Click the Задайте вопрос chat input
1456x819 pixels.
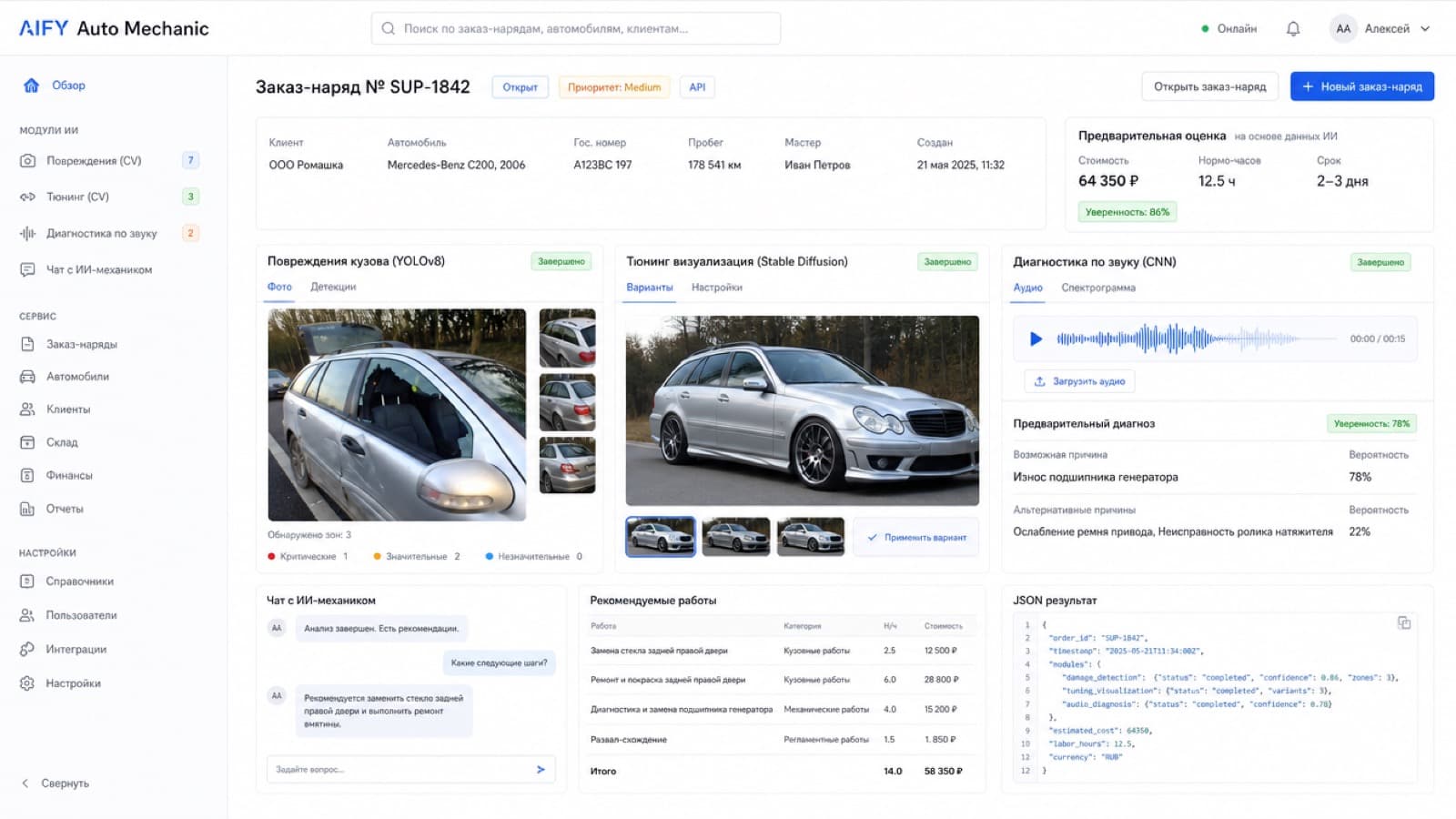click(410, 769)
